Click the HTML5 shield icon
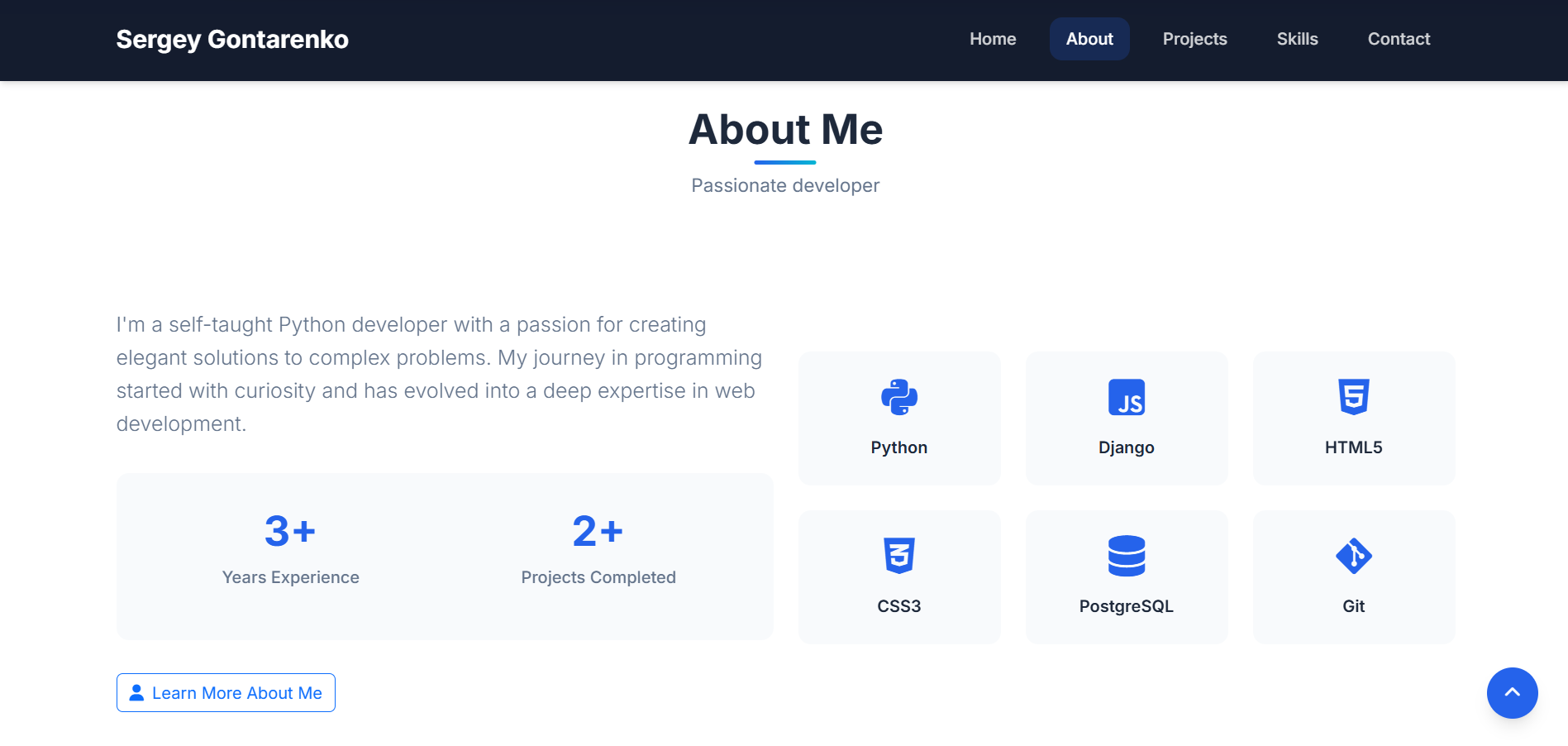 (x=1354, y=397)
